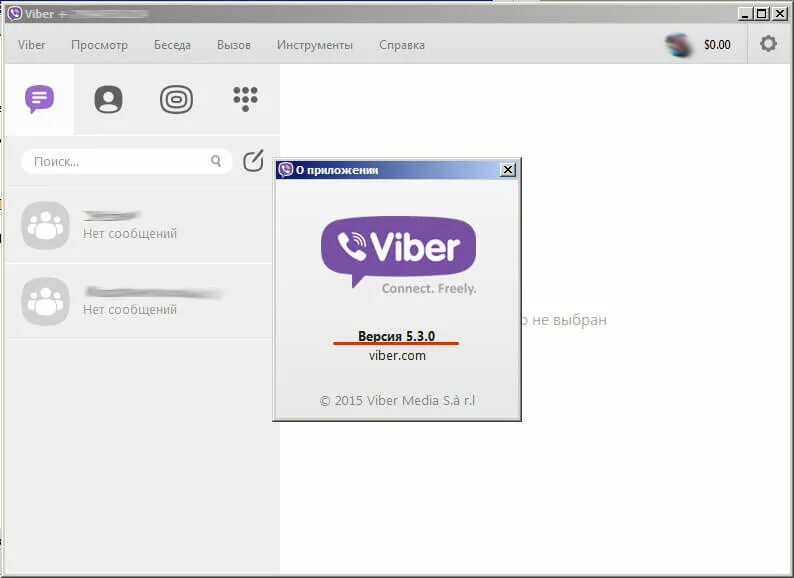
Task: Select the first group chat avatar
Action: [x=46, y=225]
